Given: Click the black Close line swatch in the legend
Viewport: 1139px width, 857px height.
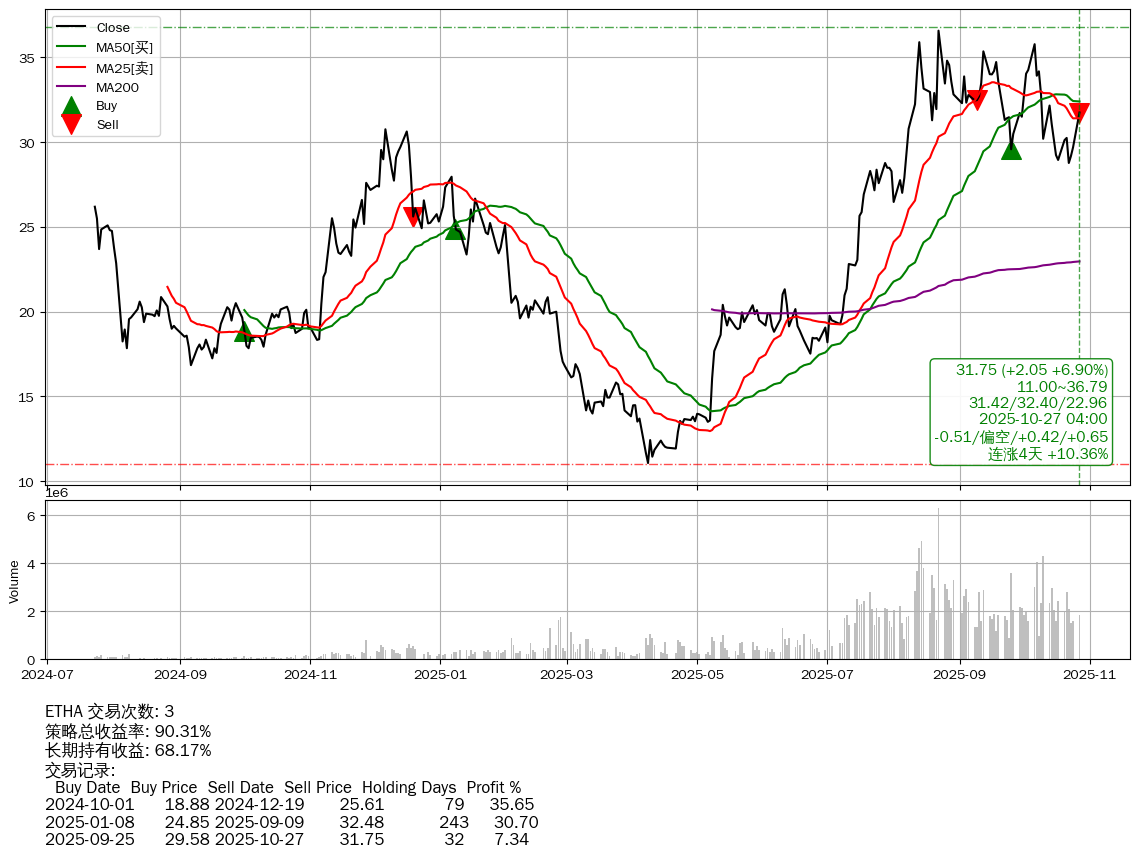Looking at the screenshot, I should pos(71,28).
